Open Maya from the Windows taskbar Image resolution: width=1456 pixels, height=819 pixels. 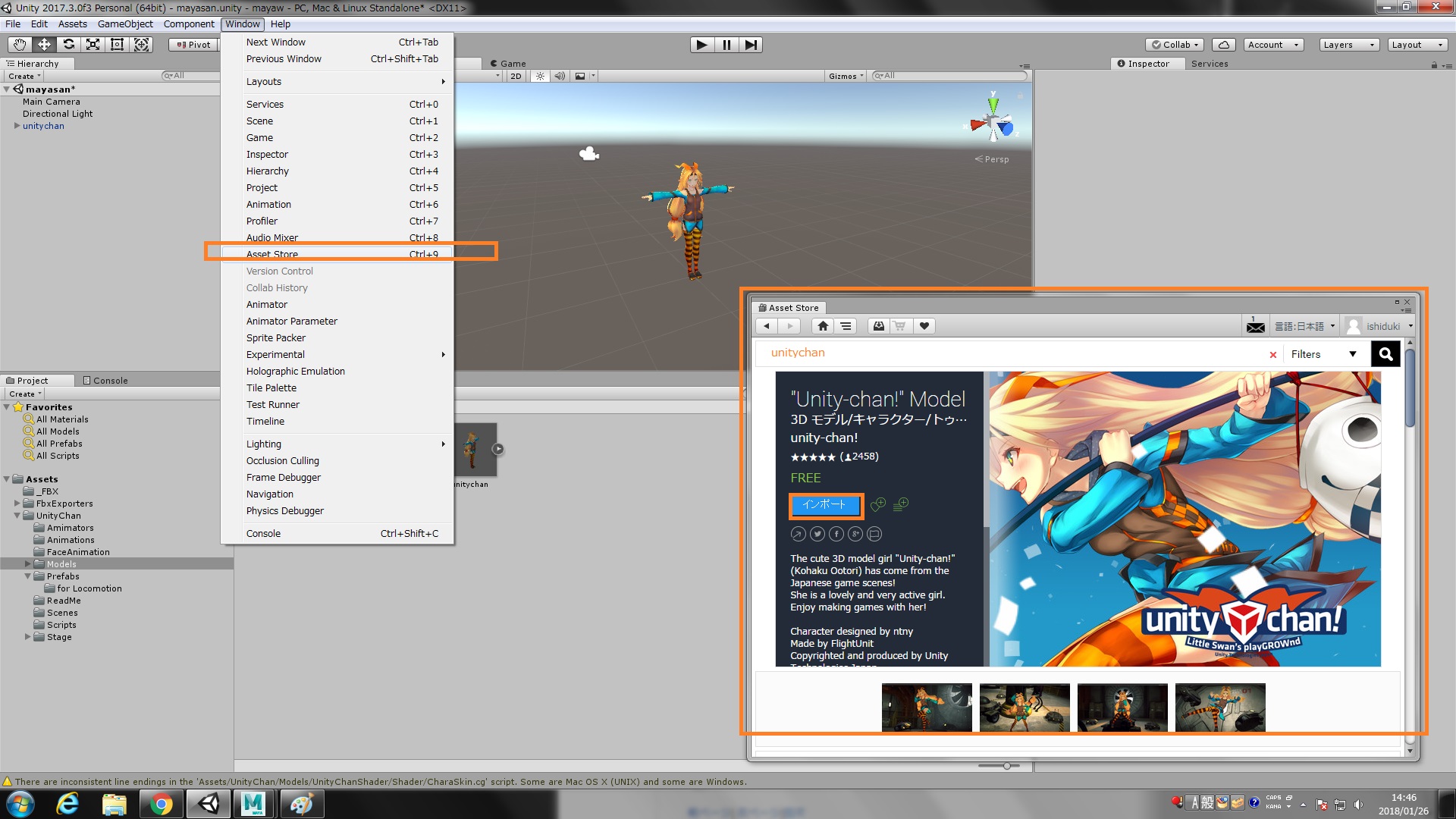click(x=253, y=804)
